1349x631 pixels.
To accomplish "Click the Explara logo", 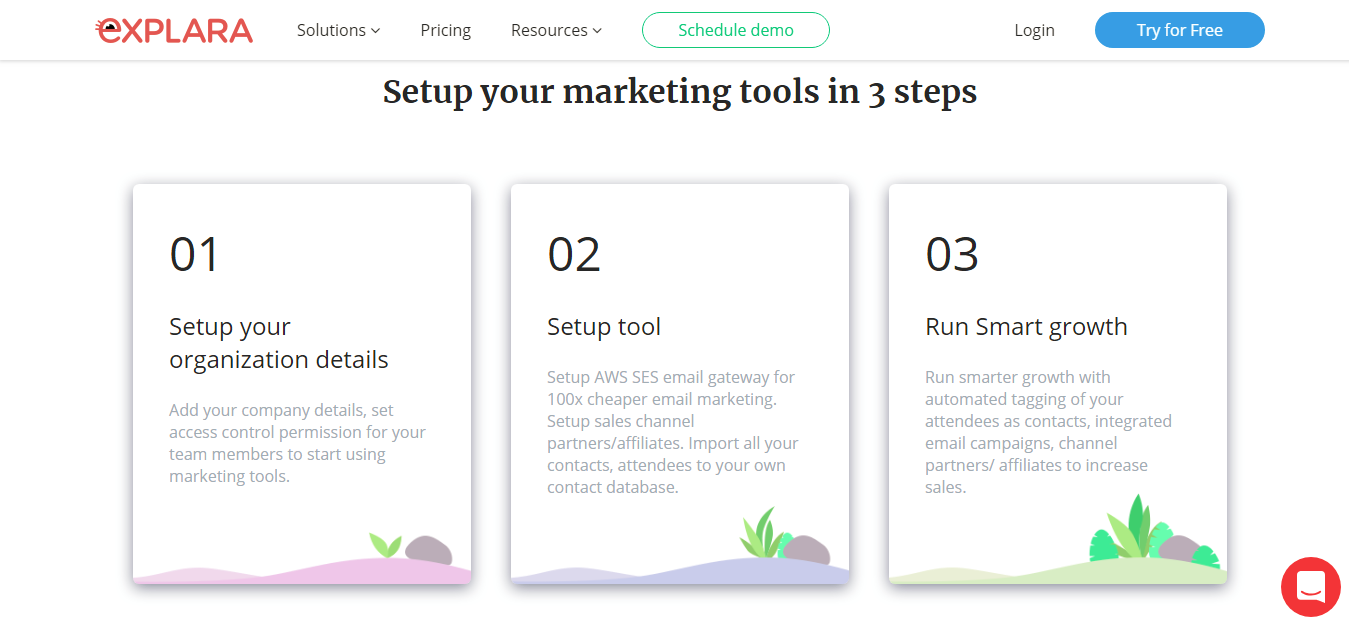I will pos(174,30).
